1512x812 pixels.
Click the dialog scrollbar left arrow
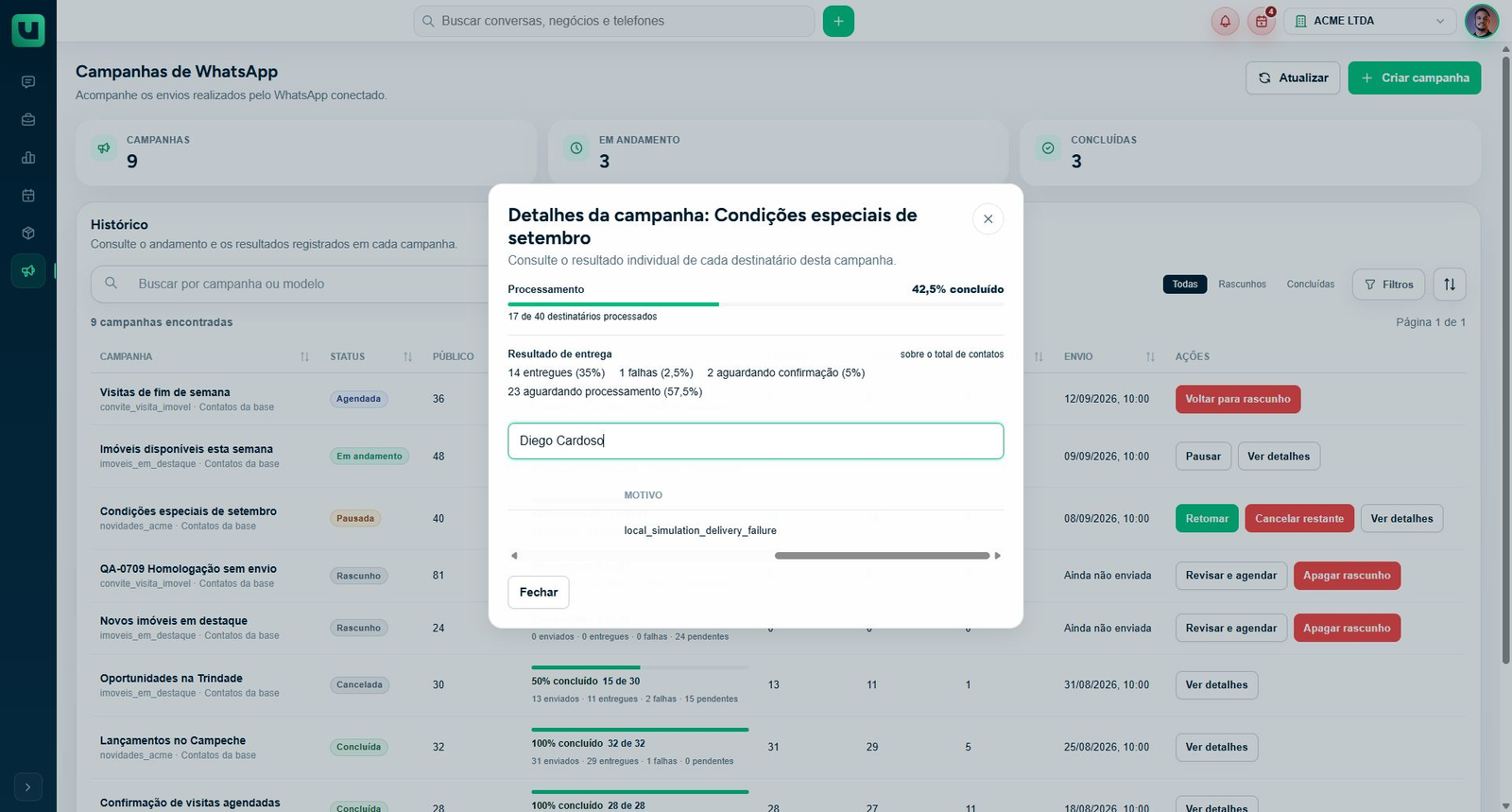[x=514, y=556]
